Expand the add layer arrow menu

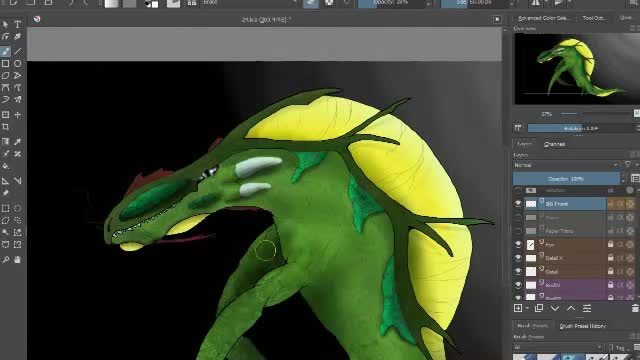tap(527, 308)
